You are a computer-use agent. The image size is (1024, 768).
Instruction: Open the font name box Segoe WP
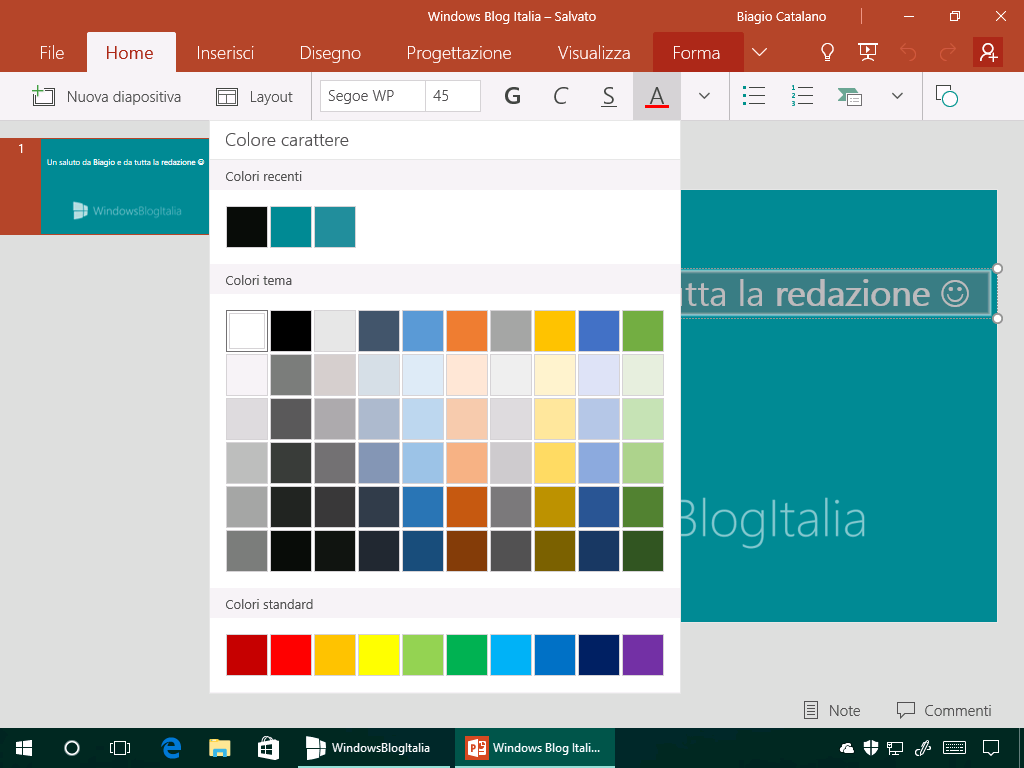(x=373, y=96)
